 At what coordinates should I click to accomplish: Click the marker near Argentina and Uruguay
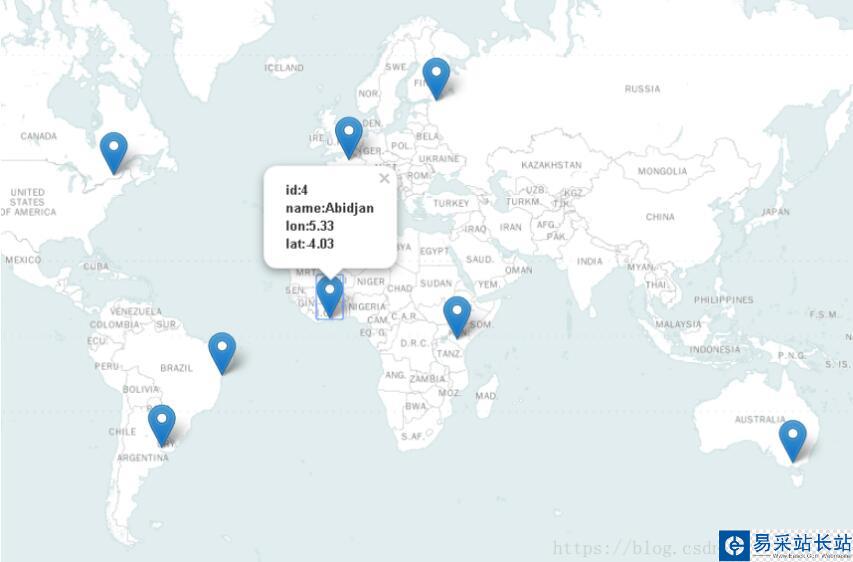tap(162, 425)
